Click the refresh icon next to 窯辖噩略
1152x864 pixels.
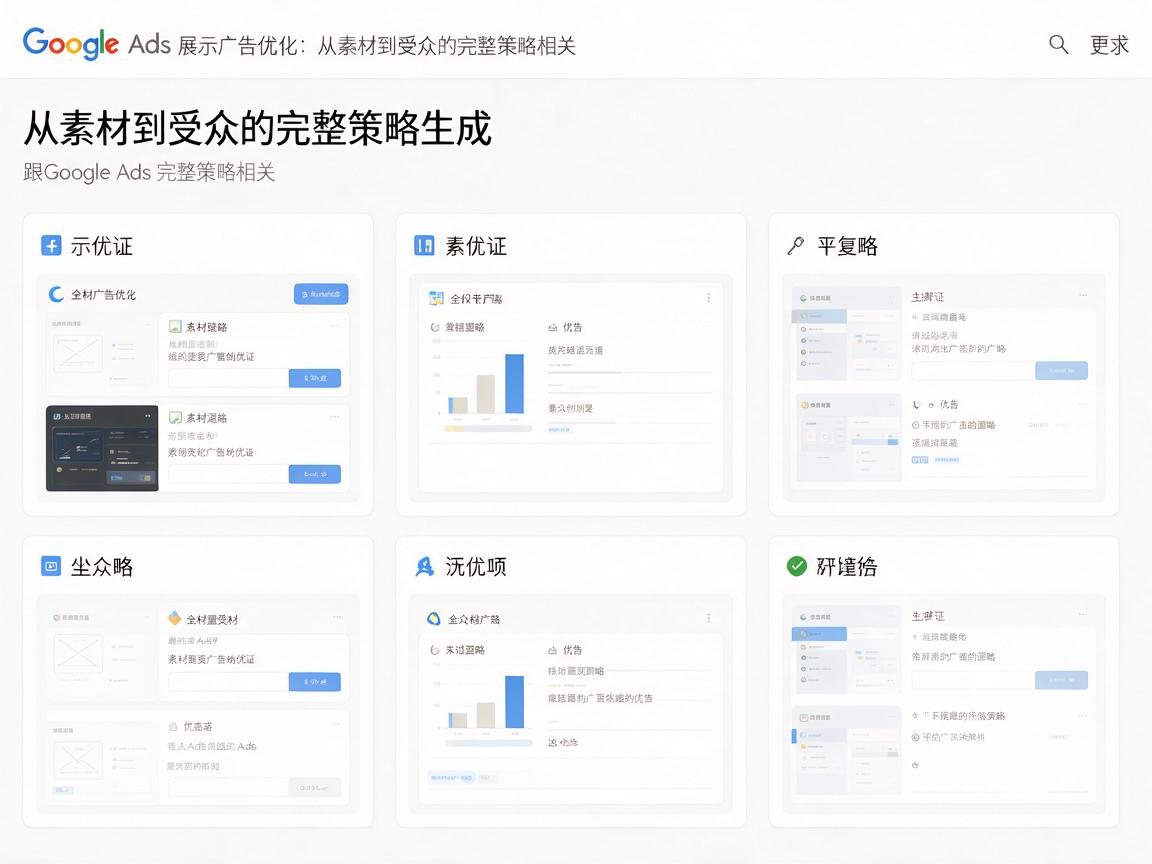[x=435, y=328]
